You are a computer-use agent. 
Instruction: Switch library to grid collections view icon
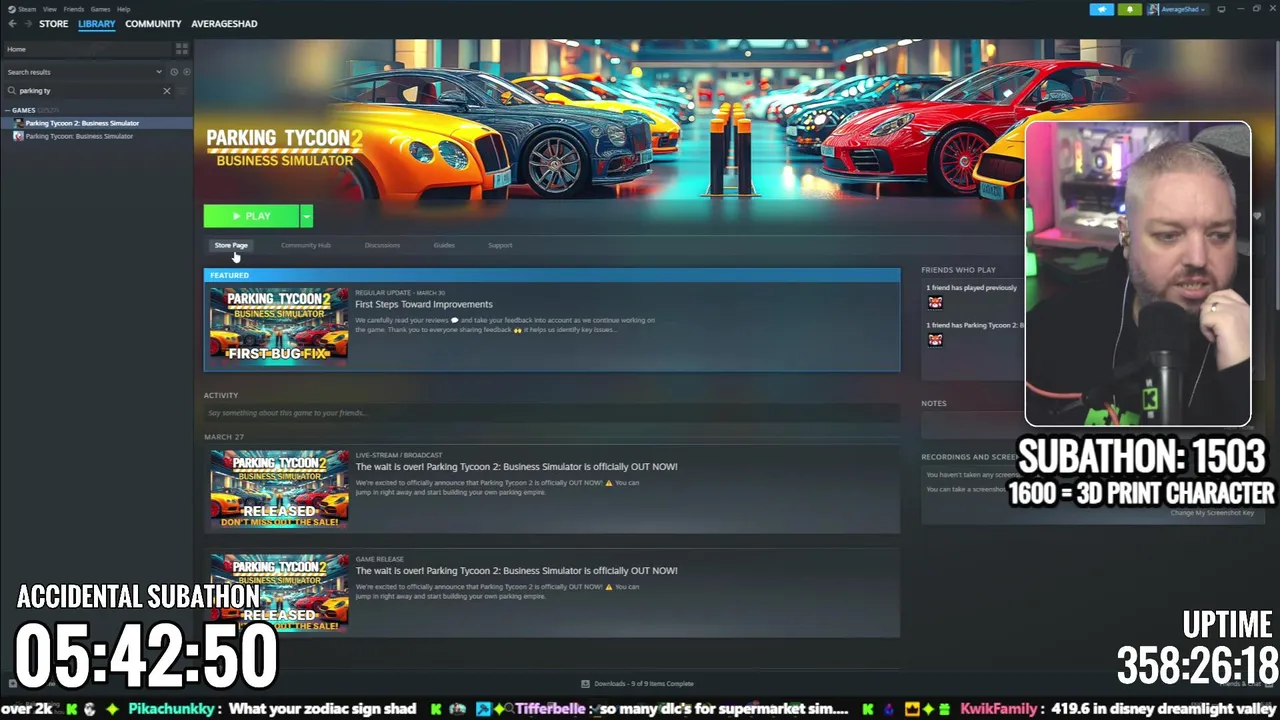(x=182, y=49)
